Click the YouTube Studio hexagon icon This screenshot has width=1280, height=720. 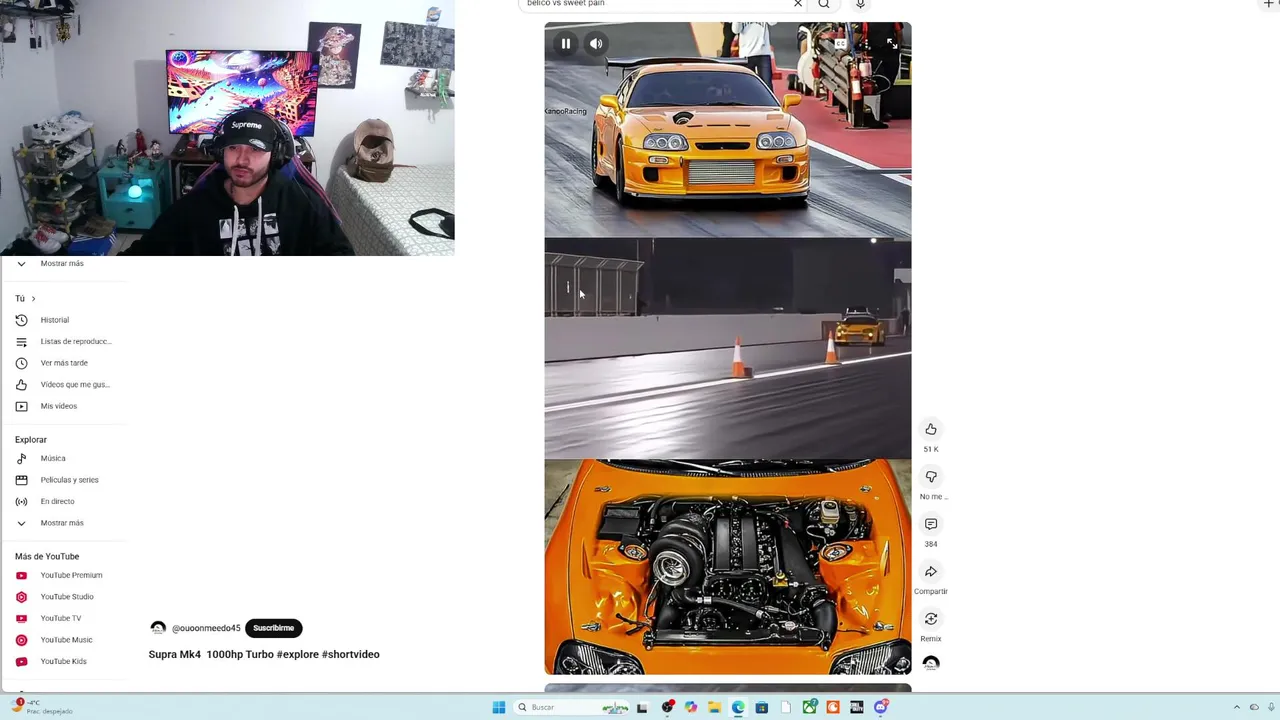coord(21,597)
